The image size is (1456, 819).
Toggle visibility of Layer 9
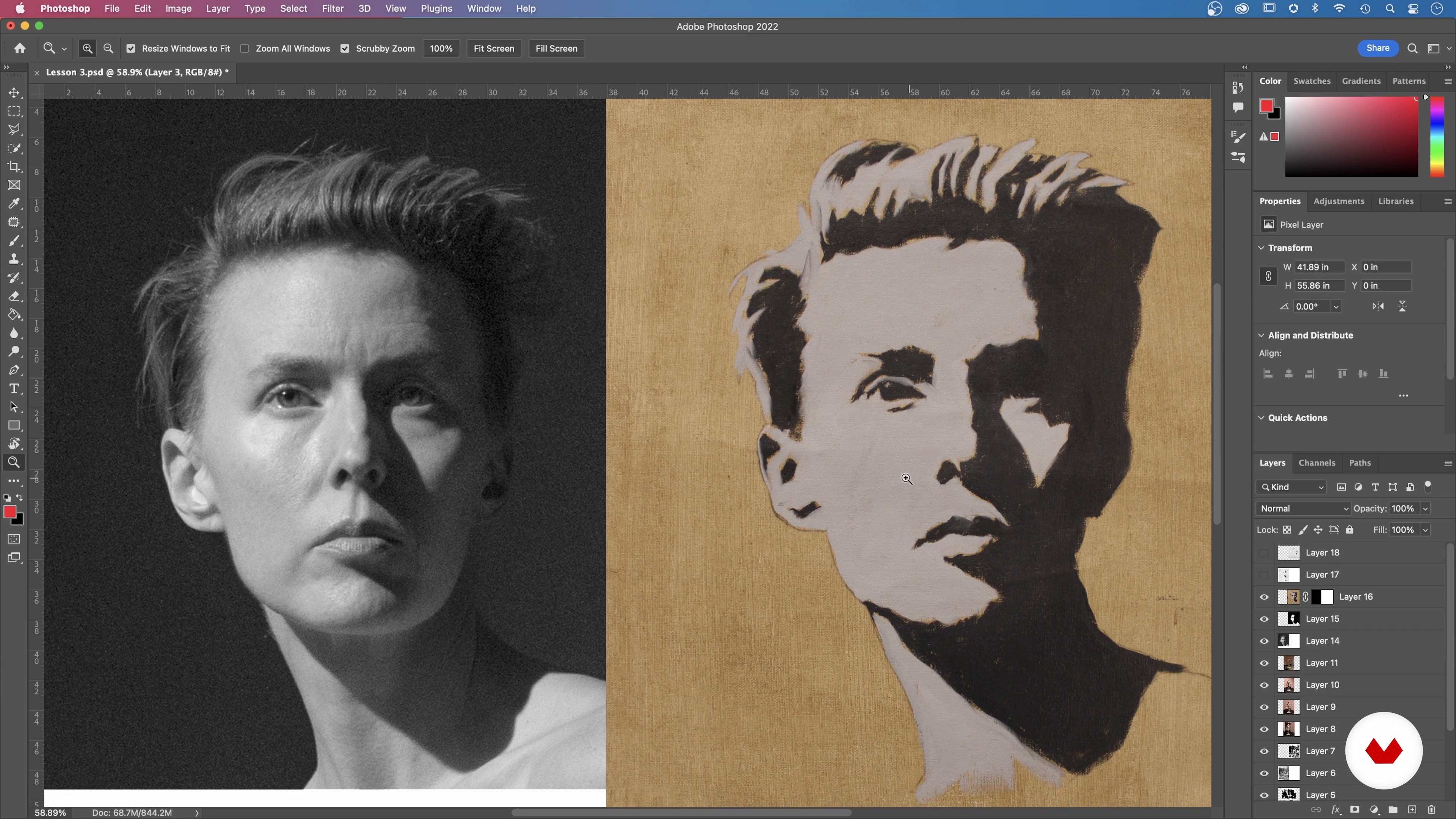click(x=1264, y=707)
